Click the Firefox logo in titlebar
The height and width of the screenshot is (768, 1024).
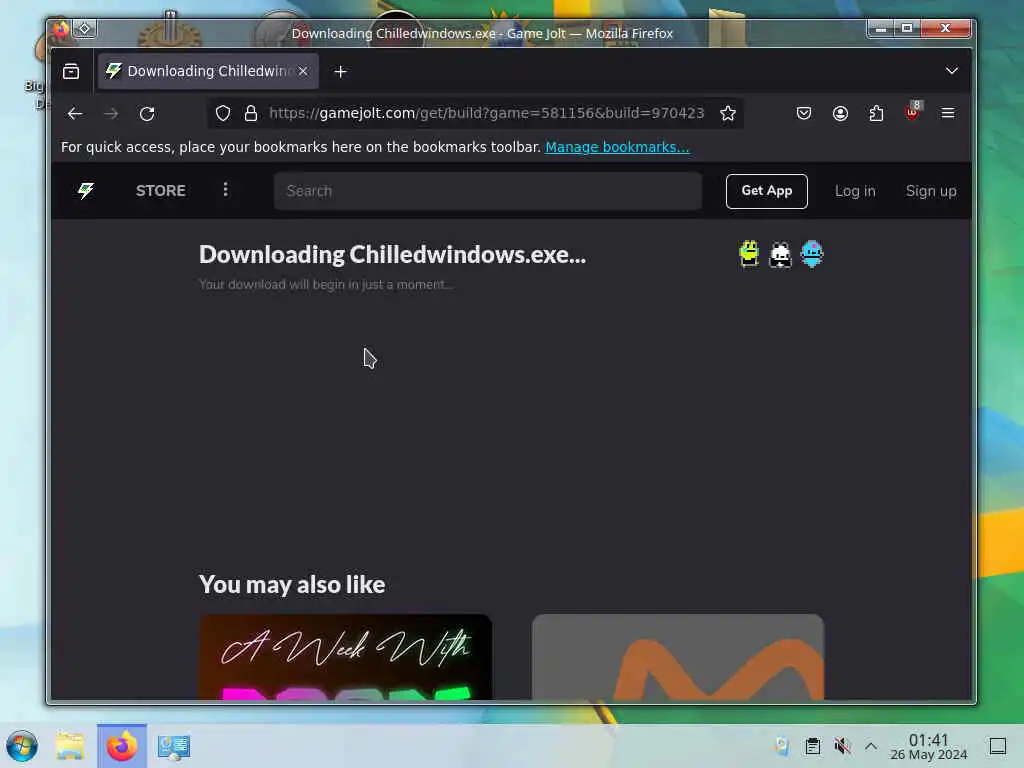(61, 29)
